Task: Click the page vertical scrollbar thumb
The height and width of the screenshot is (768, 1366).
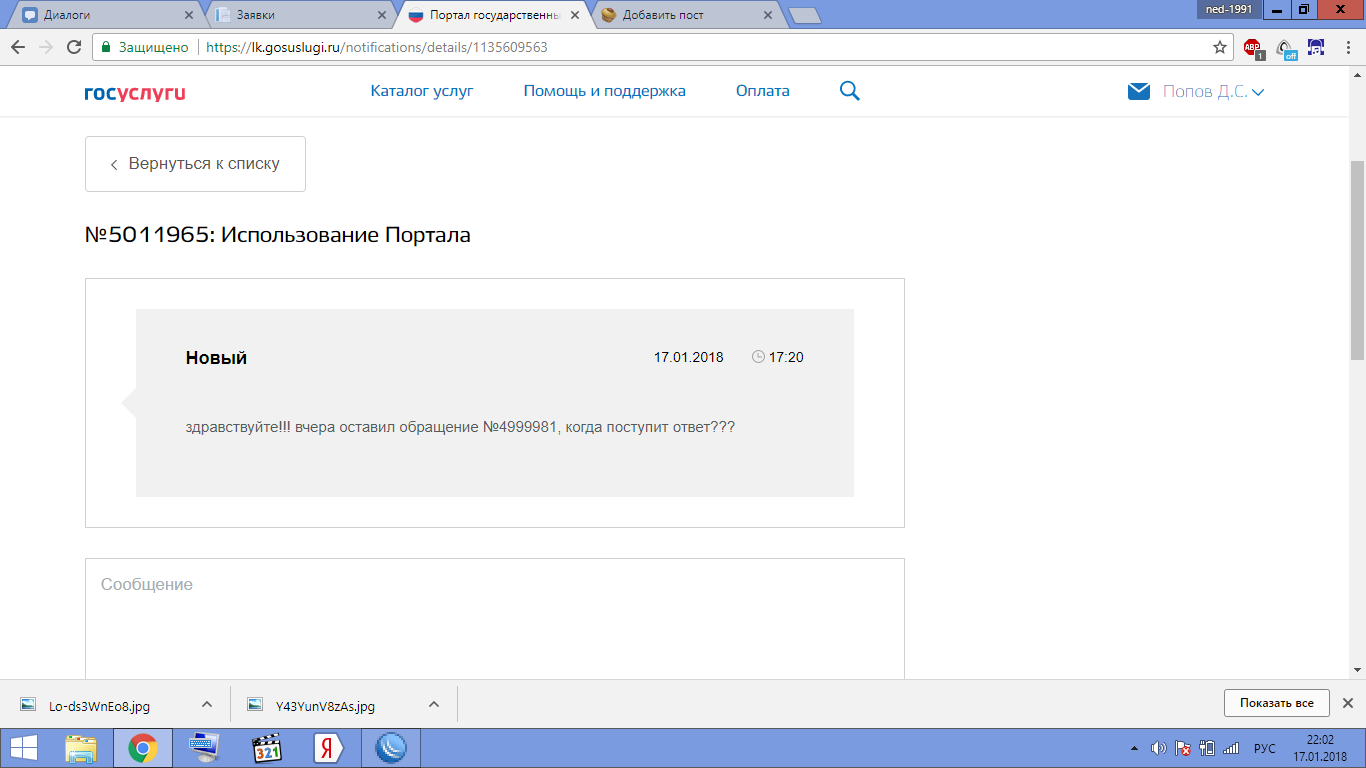Action: click(1358, 260)
